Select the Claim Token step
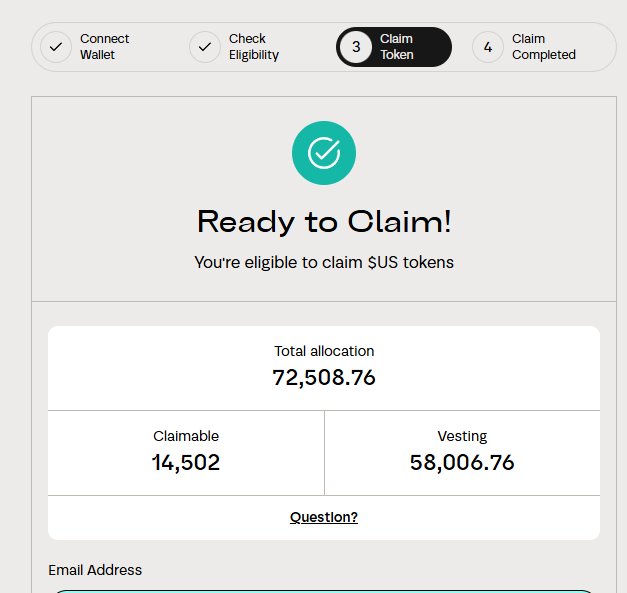The width and height of the screenshot is (627, 593). (397, 47)
